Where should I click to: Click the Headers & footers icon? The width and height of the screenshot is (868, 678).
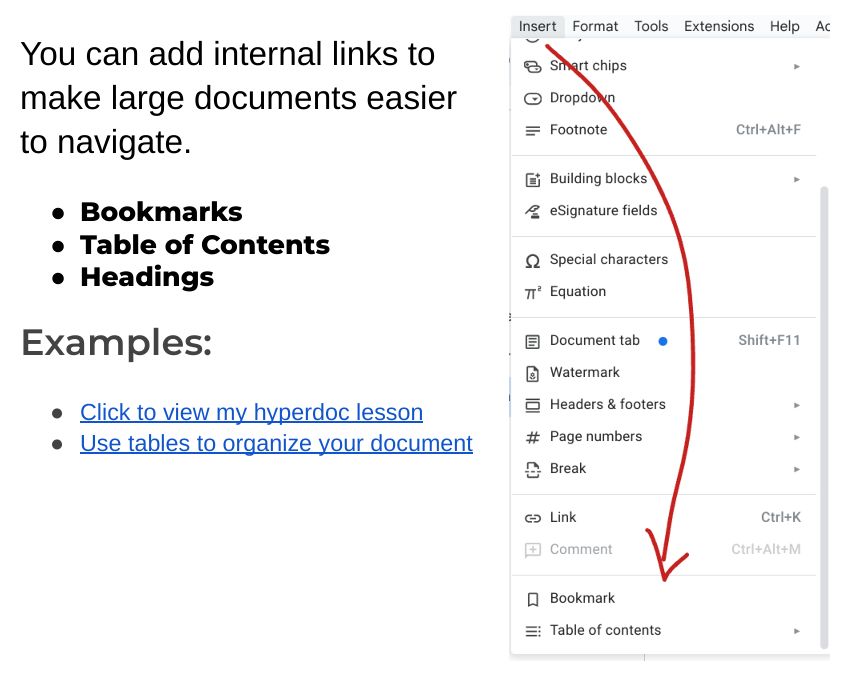click(533, 406)
